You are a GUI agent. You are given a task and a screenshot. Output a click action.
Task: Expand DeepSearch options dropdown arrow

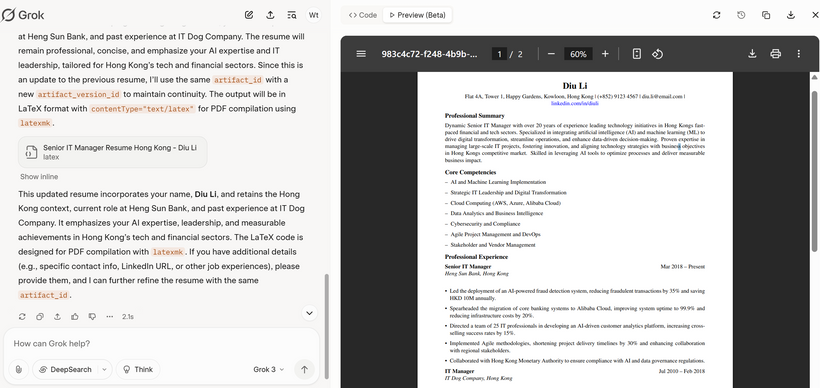click(x=105, y=369)
